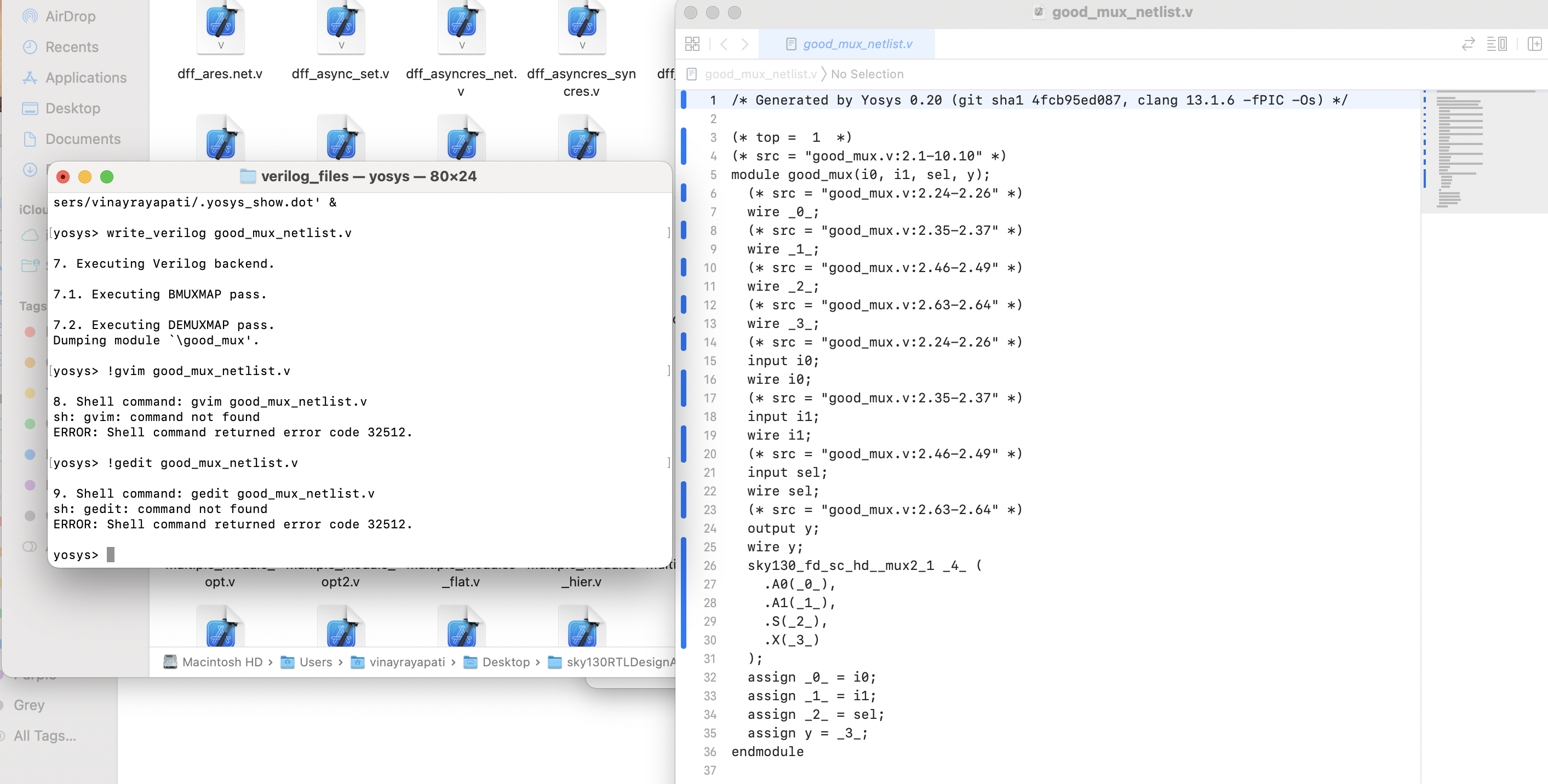The height and width of the screenshot is (784, 1548).
Task: Select the good_mux_netlist.v editor tab
Action: (858, 44)
